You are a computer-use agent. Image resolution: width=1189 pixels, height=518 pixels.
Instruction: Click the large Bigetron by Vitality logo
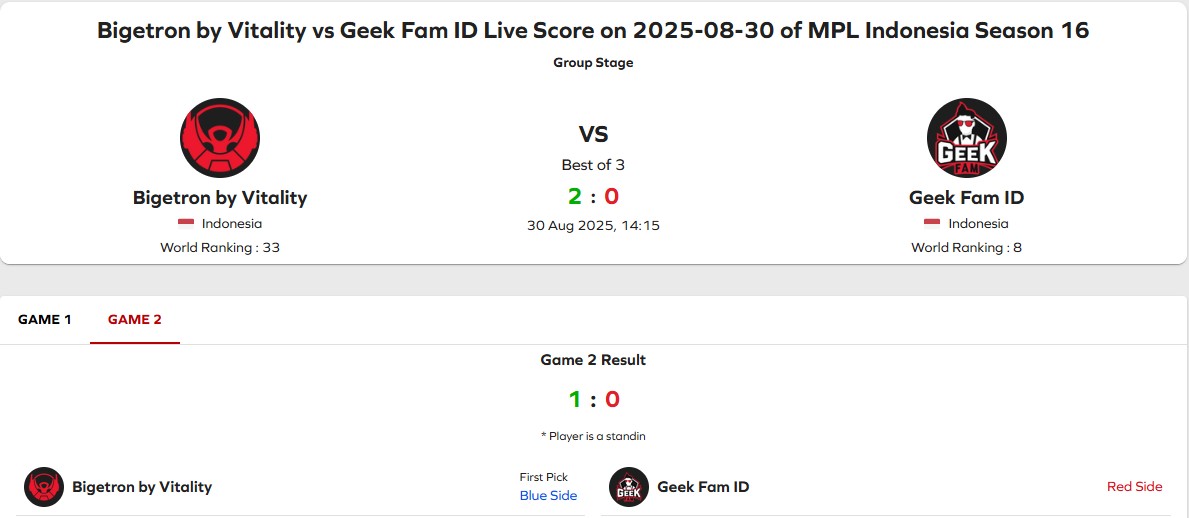pos(220,138)
